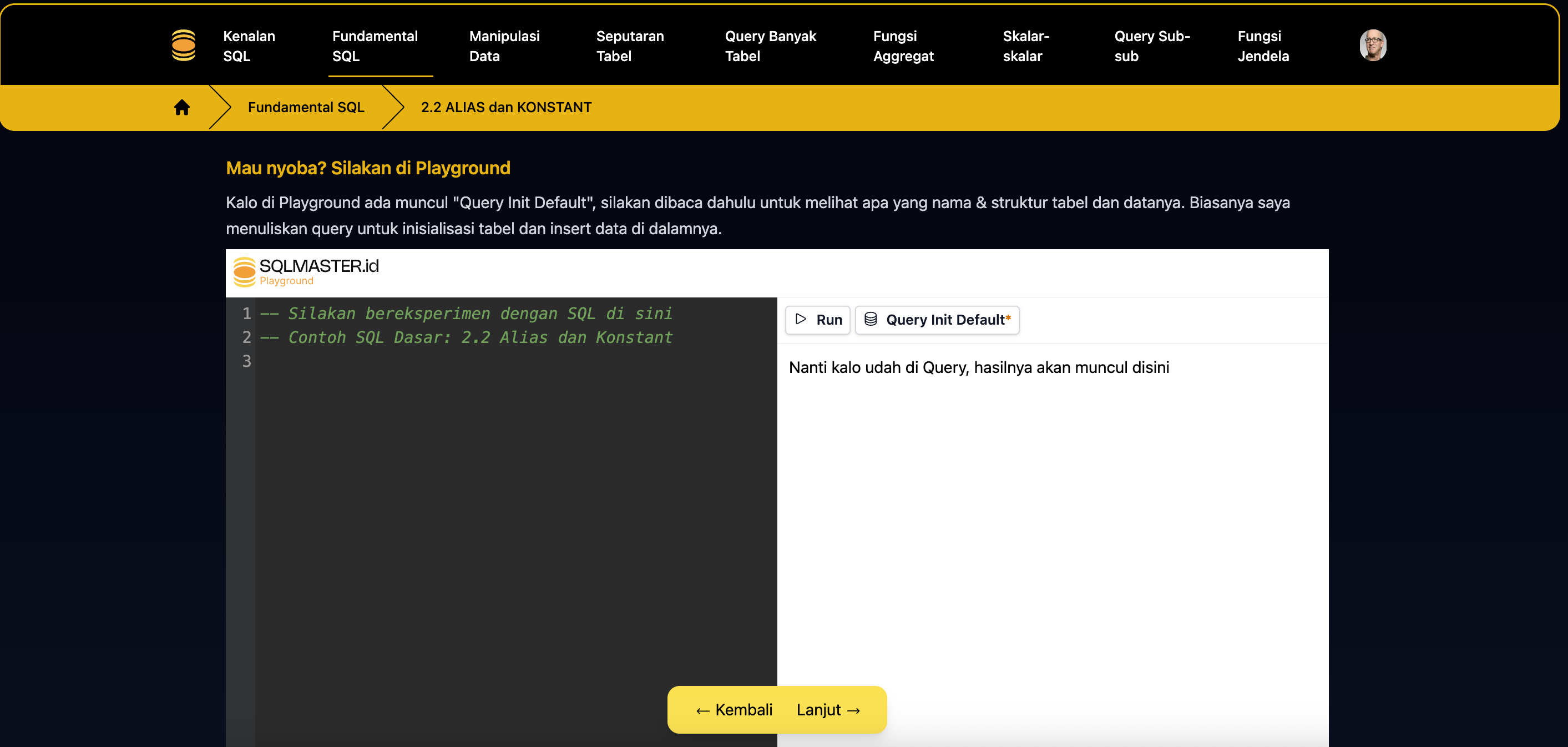Viewport: 1568px width, 747px height.
Task: Open Query Init Default
Action: click(937, 320)
